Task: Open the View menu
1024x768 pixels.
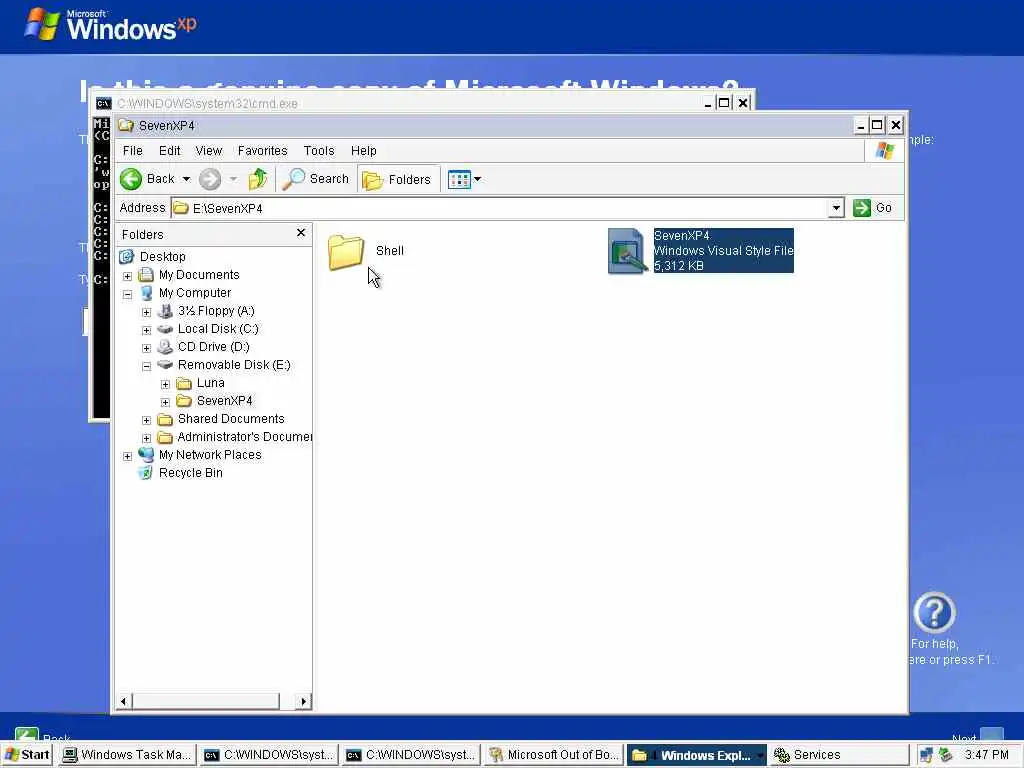Action: [209, 151]
